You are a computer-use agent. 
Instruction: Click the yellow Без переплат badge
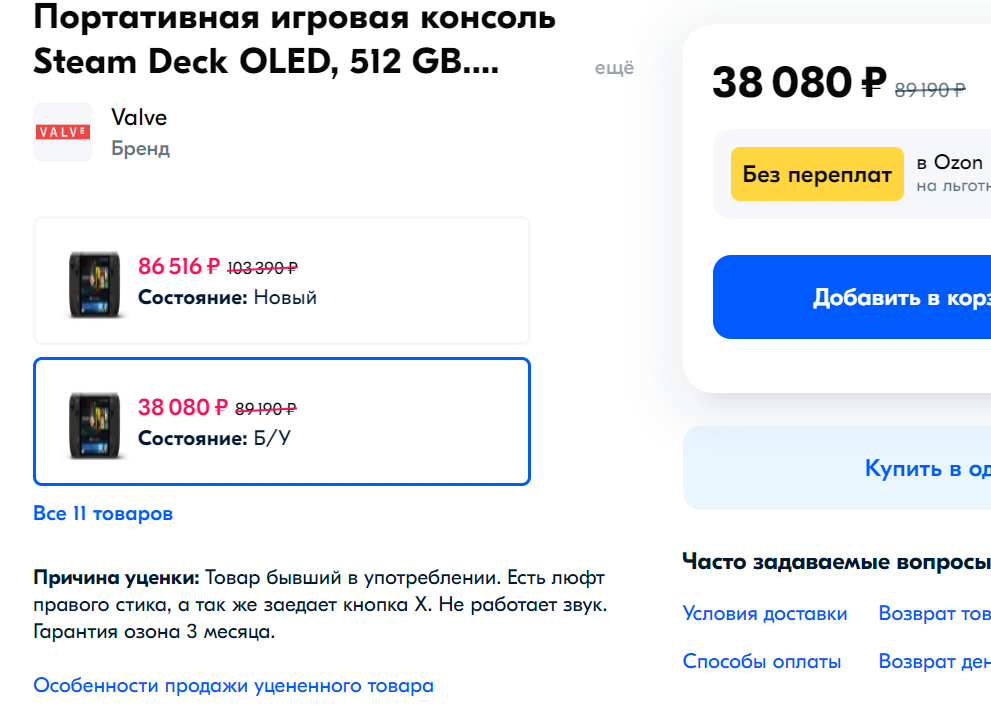point(817,174)
